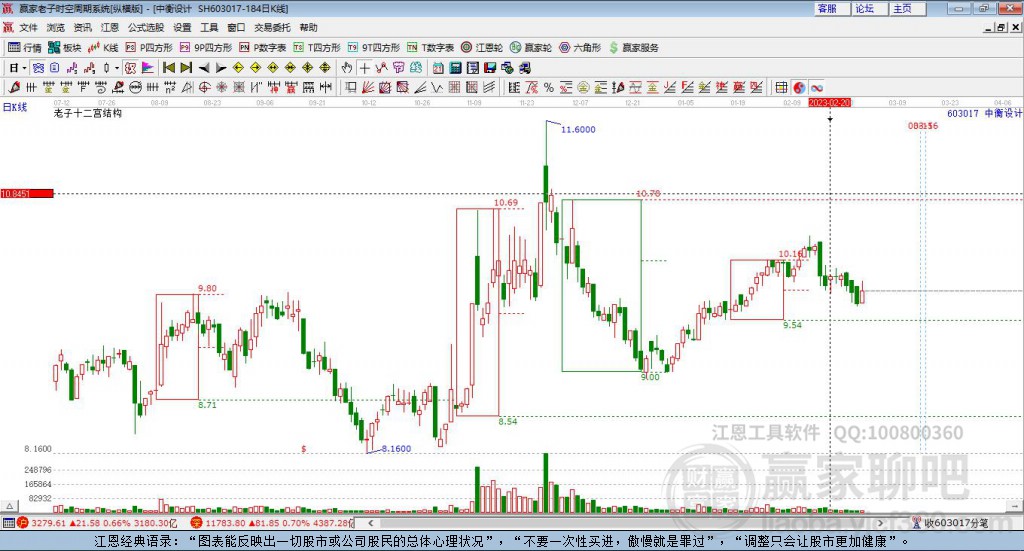Select the n² square number tool
This screenshot has width=1024, height=551.
(170, 87)
